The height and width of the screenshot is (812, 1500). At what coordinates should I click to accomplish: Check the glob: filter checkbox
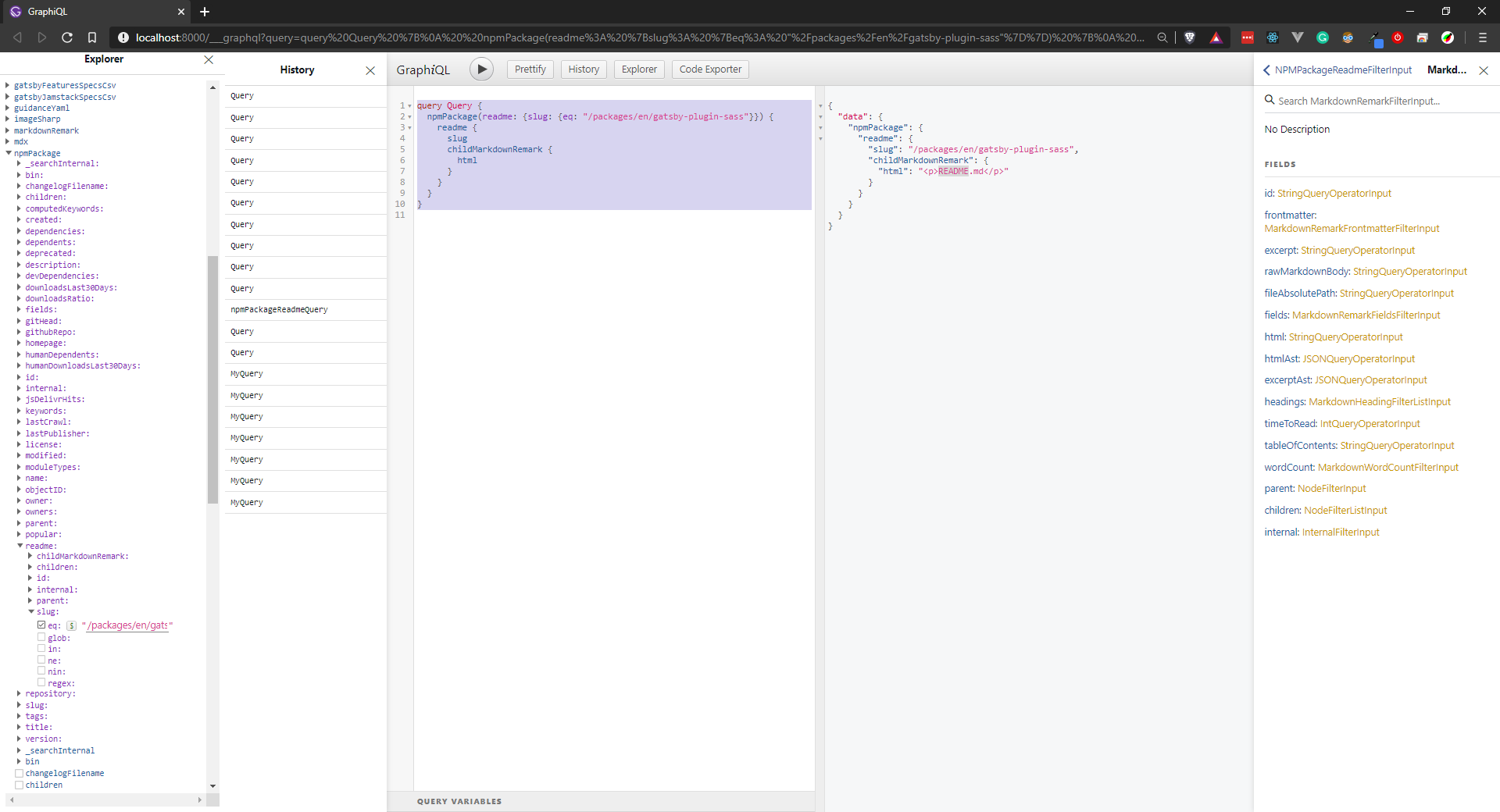coord(41,637)
